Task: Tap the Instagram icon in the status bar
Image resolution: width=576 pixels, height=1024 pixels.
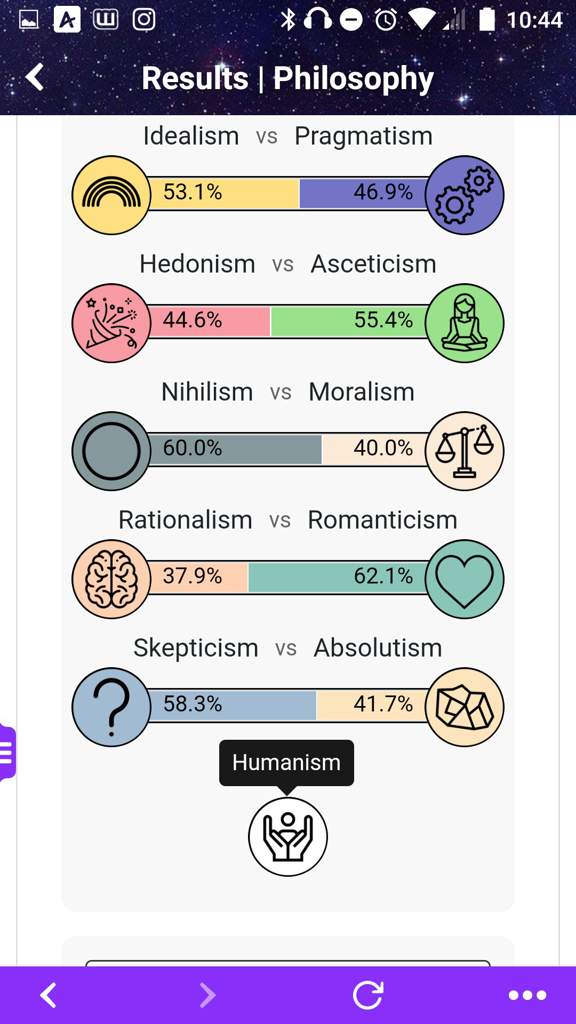Action: coord(144,20)
